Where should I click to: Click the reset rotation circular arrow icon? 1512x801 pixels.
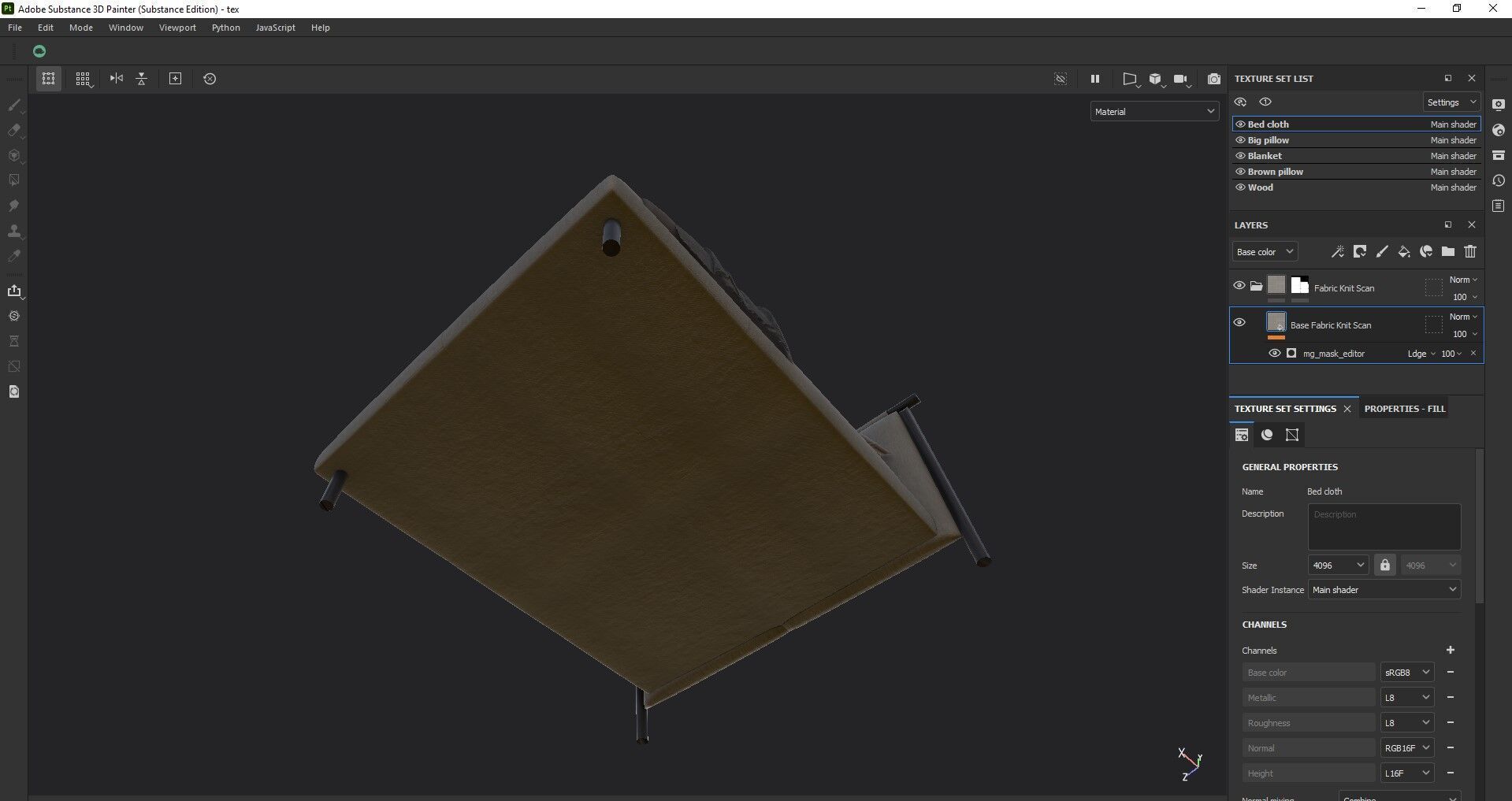(x=210, y=79)
